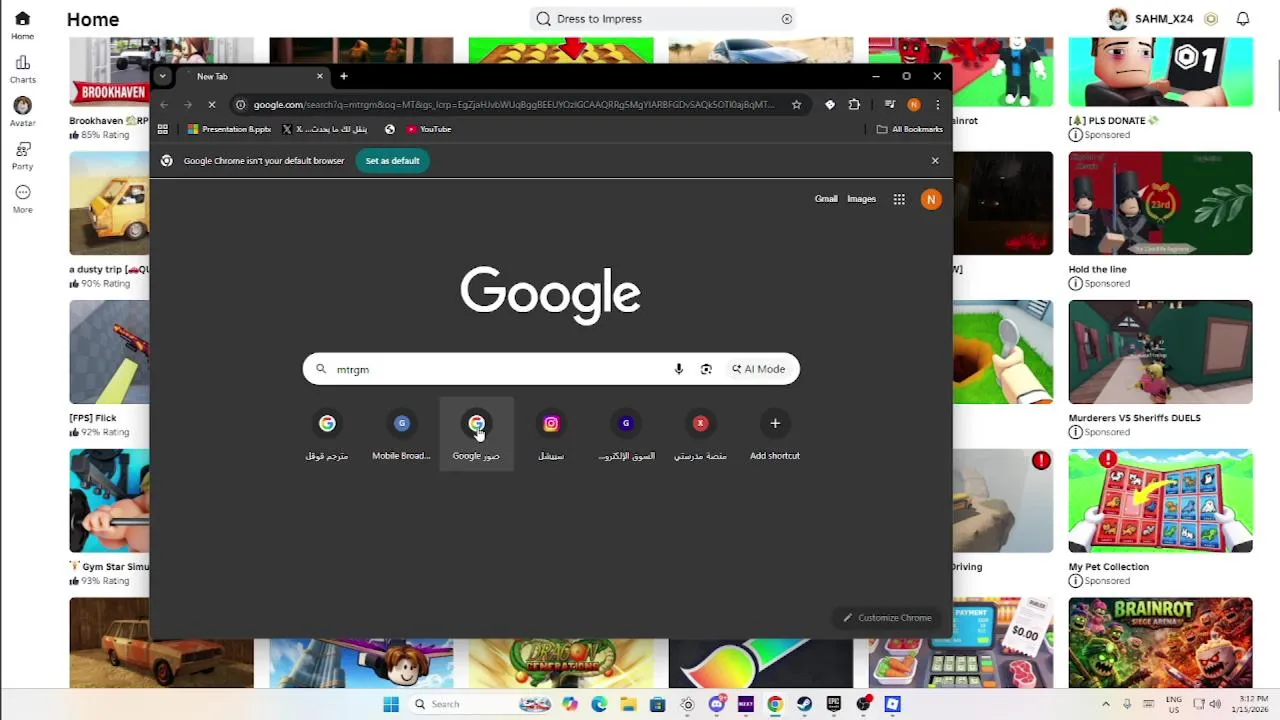1280x720 pixels.
Task: Clear the Roblox search box text
Action: coord(787,19)
